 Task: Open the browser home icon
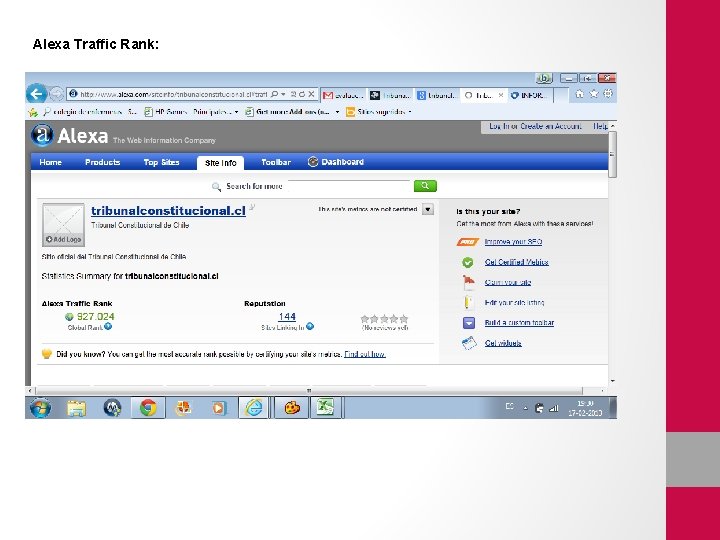579,94
